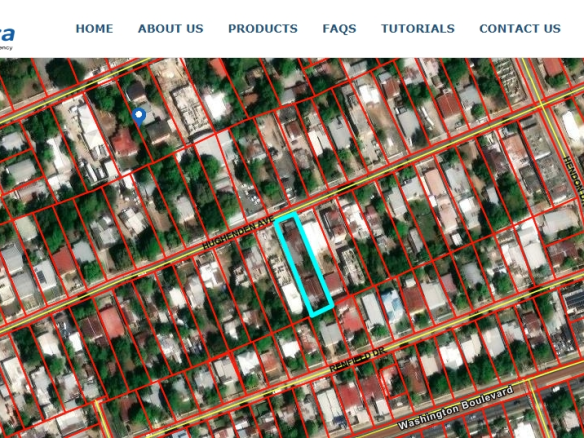Select the cyan highlighted parcel
The height and width of the screenshot is (438, 584).
coord(304,264)
